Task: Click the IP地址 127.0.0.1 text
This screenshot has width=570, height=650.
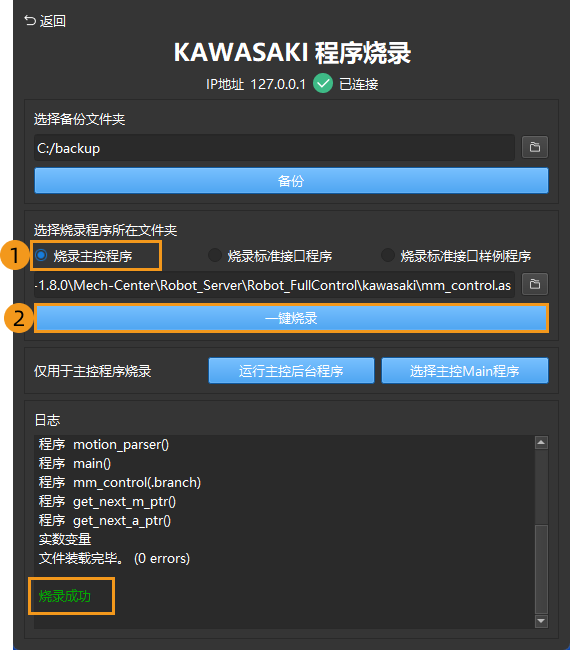Action: point(256,84)
